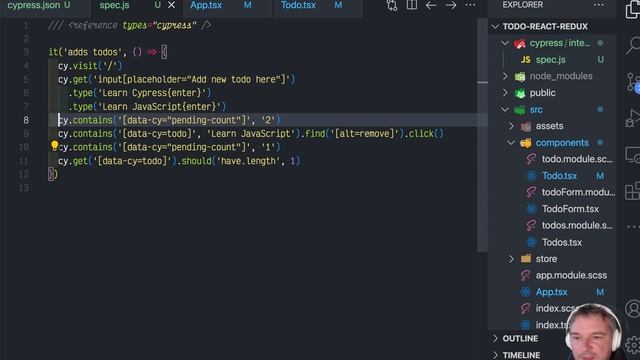
Task: Open Explorer panel more actions ellipsis
Action: (x=598, y=5)
